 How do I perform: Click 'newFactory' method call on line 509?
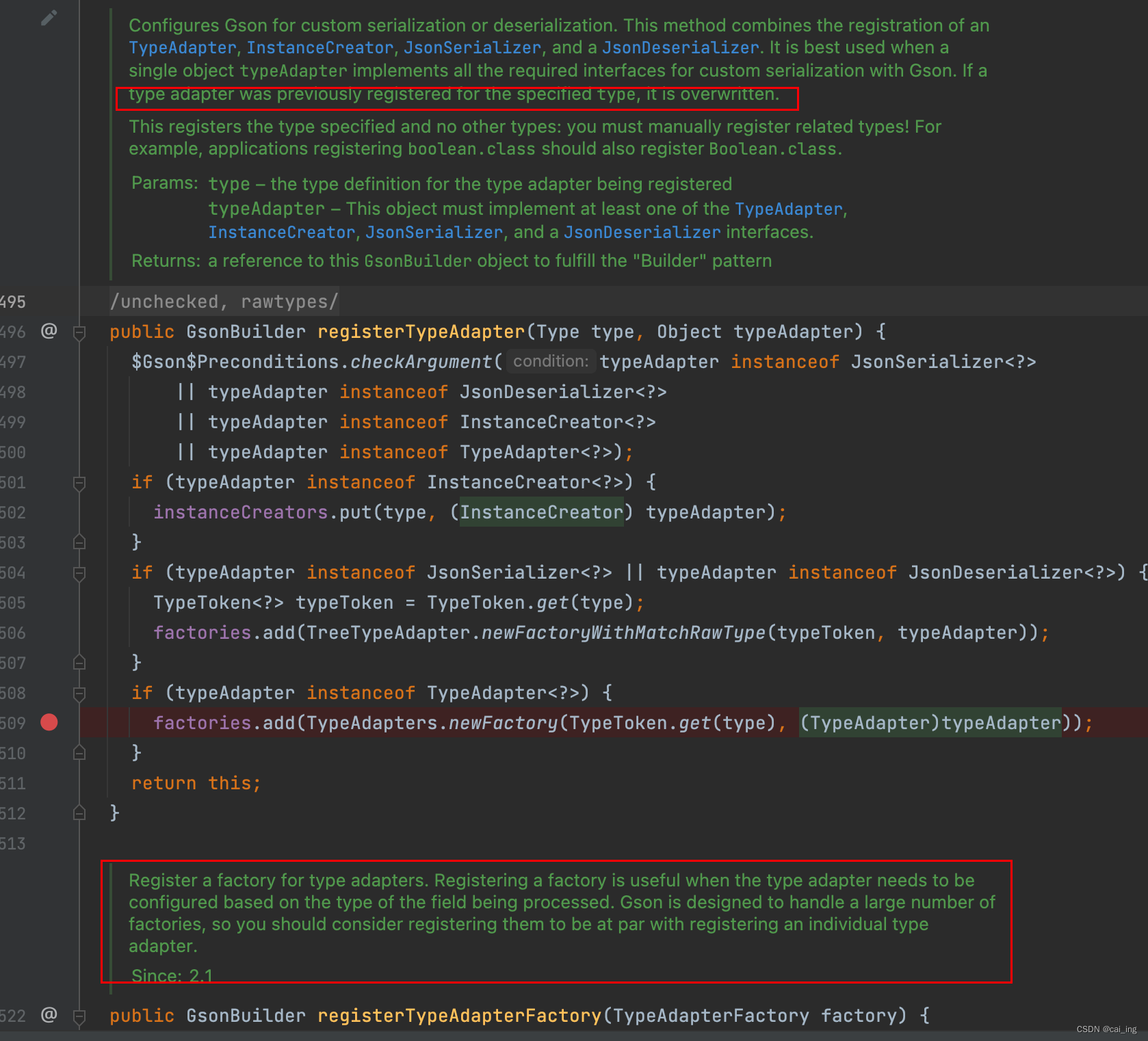[503, 723]
